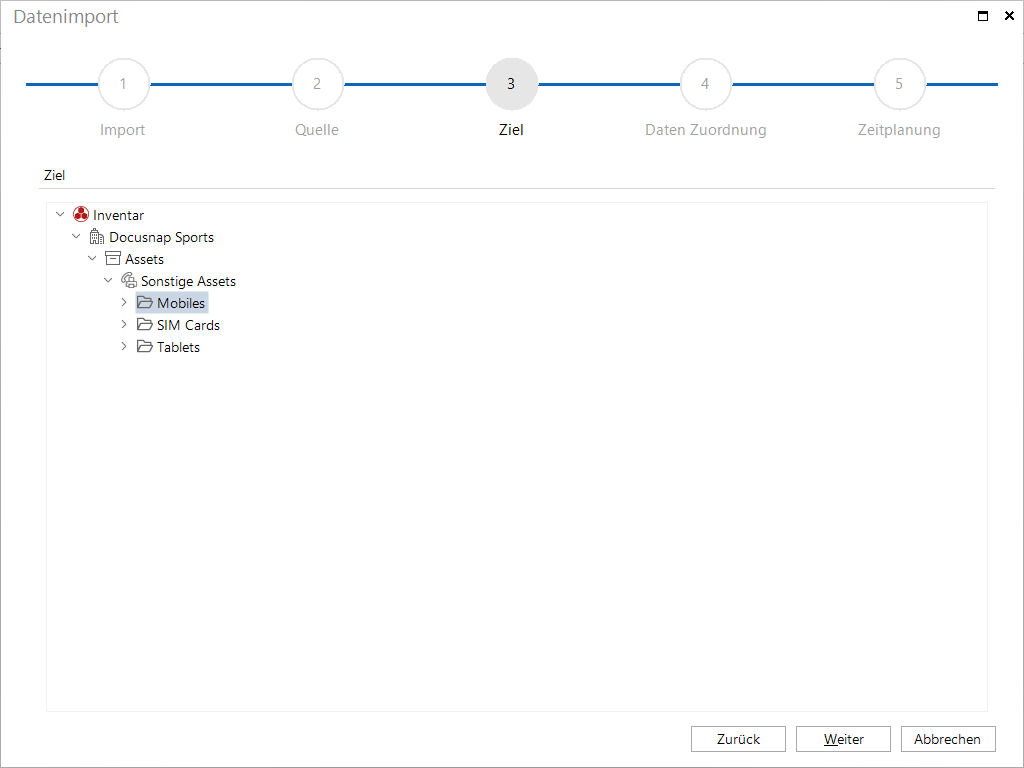Click the Zeitplanung step label
Image resolution: width=1024 pixels, height=768 pixels.
(899, 130)
